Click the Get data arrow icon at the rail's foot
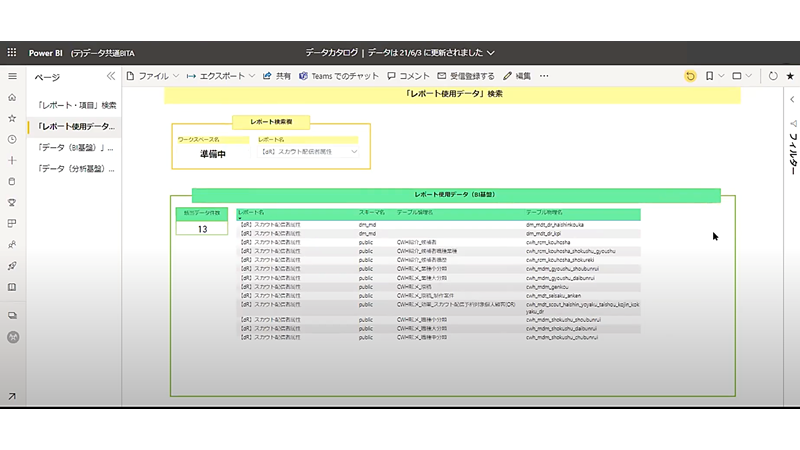 click(x=12, y=396)
